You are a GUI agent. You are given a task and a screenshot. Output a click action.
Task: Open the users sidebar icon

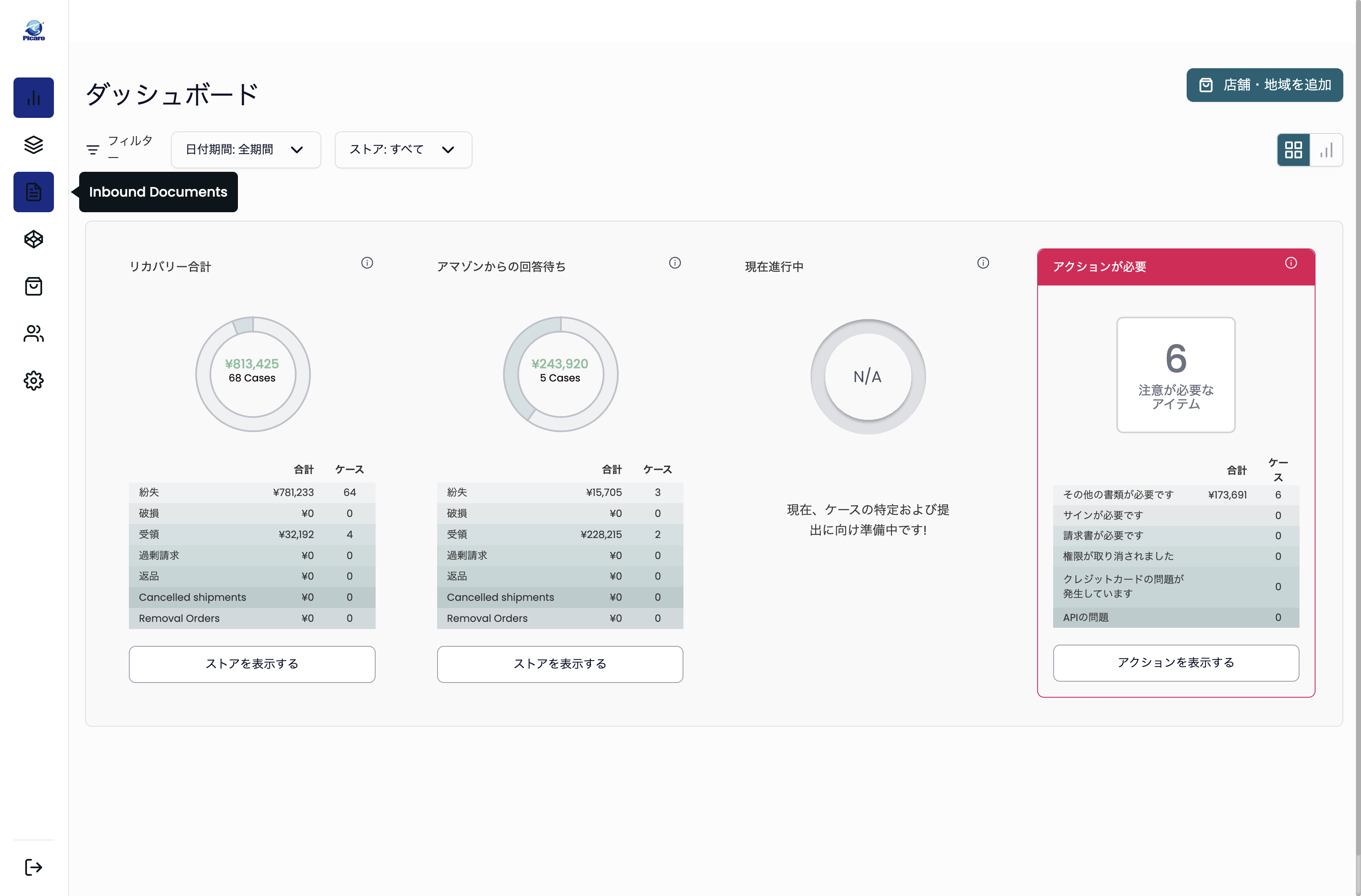click(x=34, y=333)
